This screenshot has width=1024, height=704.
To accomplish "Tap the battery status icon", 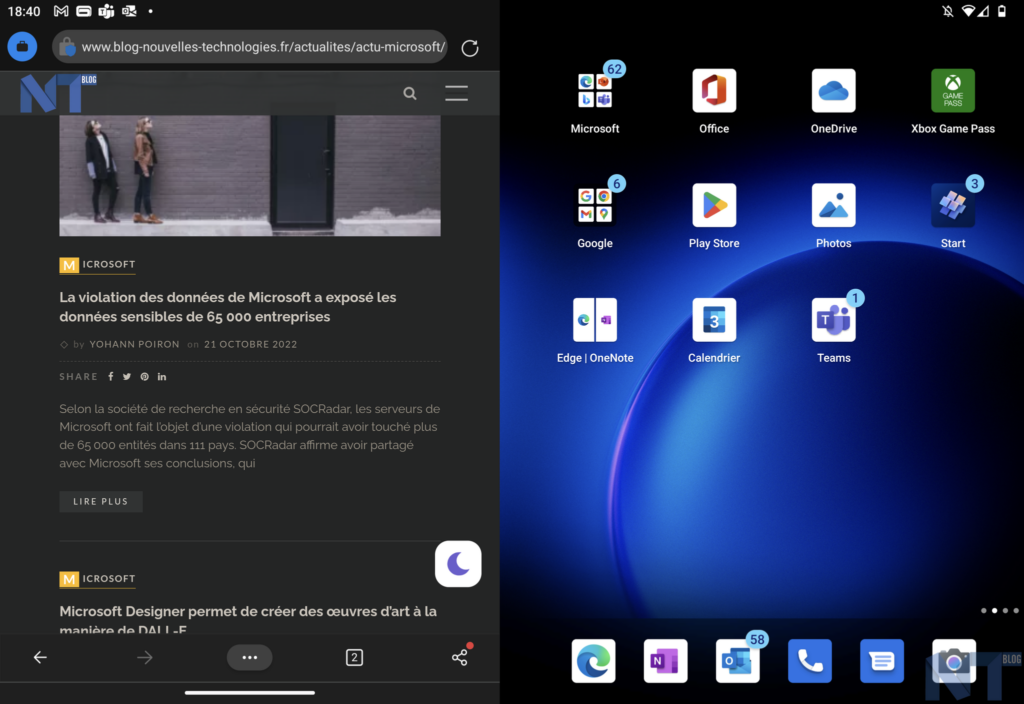I will (1002, 11).
